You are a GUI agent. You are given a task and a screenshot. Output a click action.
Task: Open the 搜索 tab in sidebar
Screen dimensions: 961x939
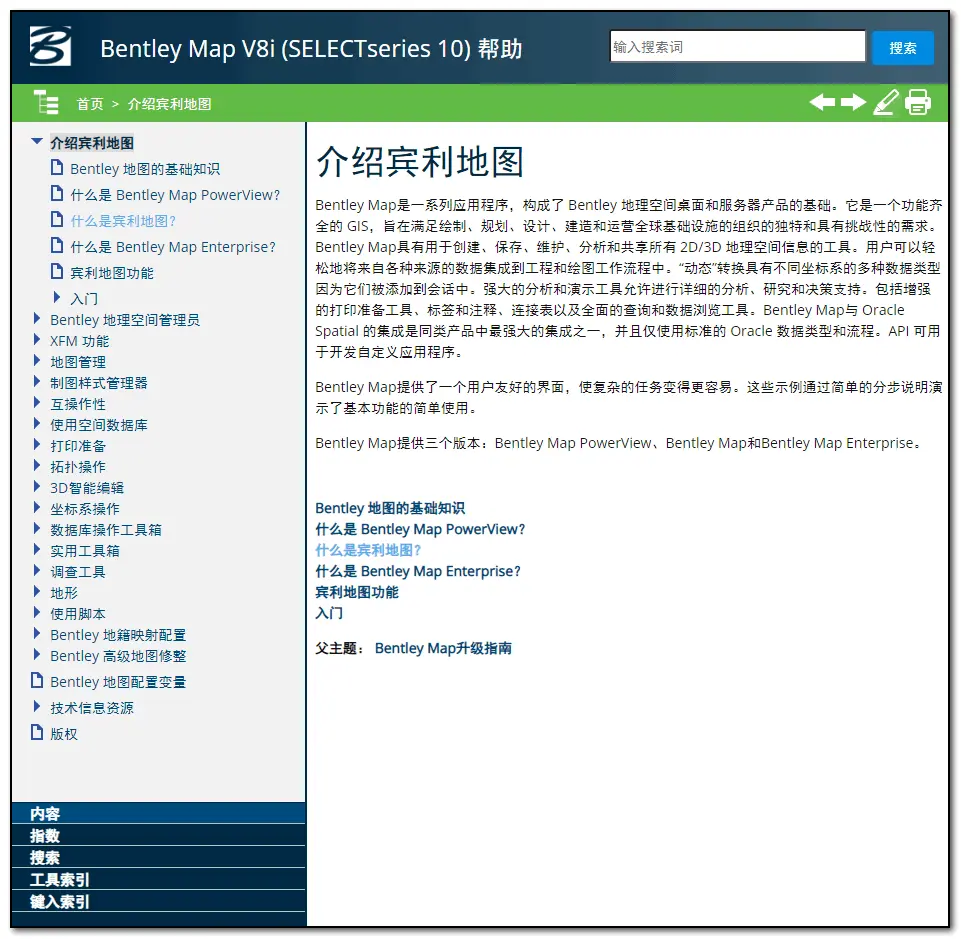click(158, 857)
